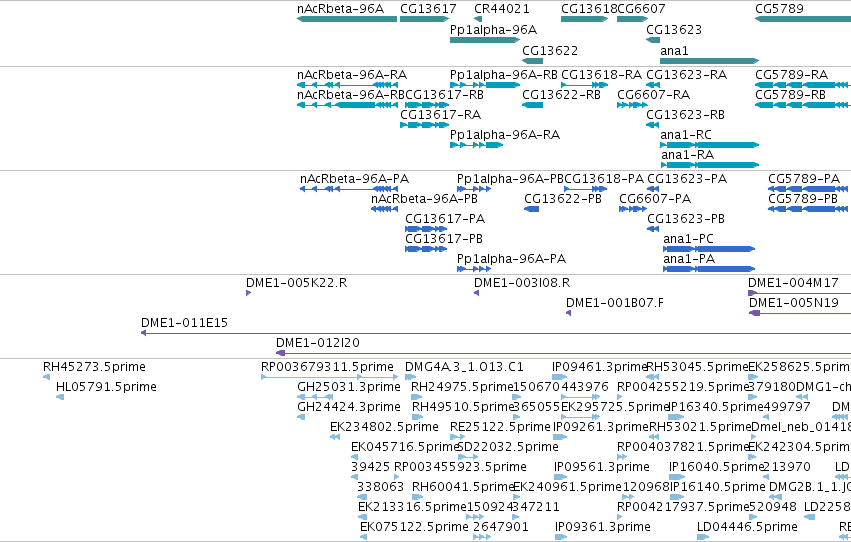The height and width of the screenshot is (542, 851).
Task: Select the CG6607-PA protein glyph
Action: point(633,209)
